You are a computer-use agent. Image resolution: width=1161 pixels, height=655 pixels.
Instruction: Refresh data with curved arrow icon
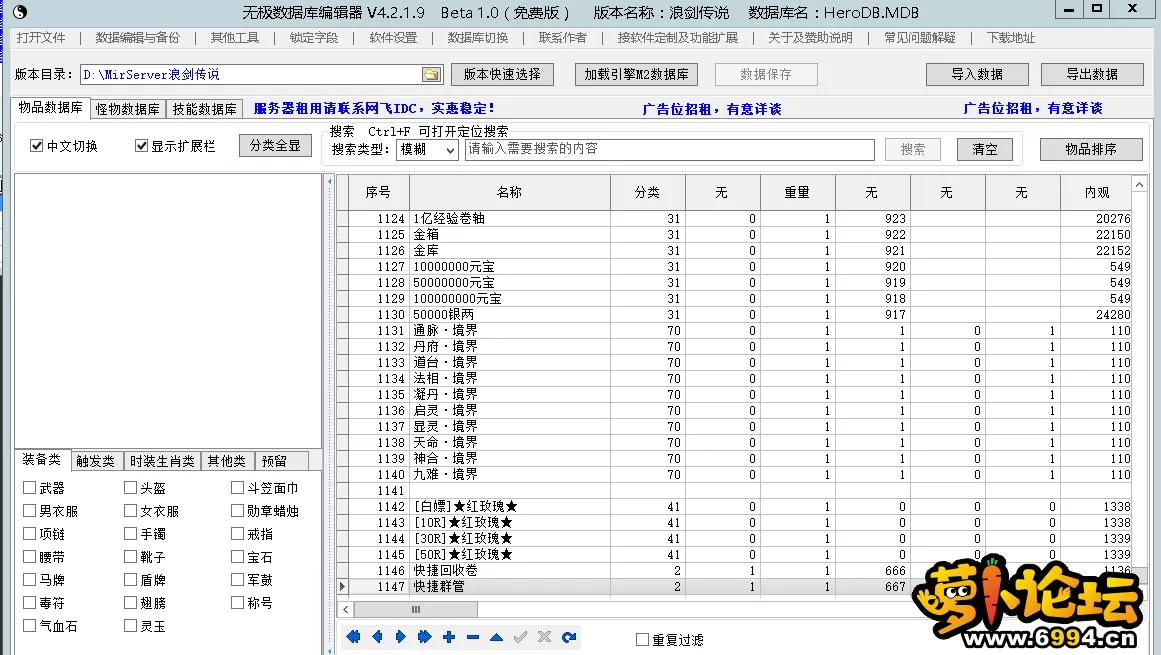point(569,637)
